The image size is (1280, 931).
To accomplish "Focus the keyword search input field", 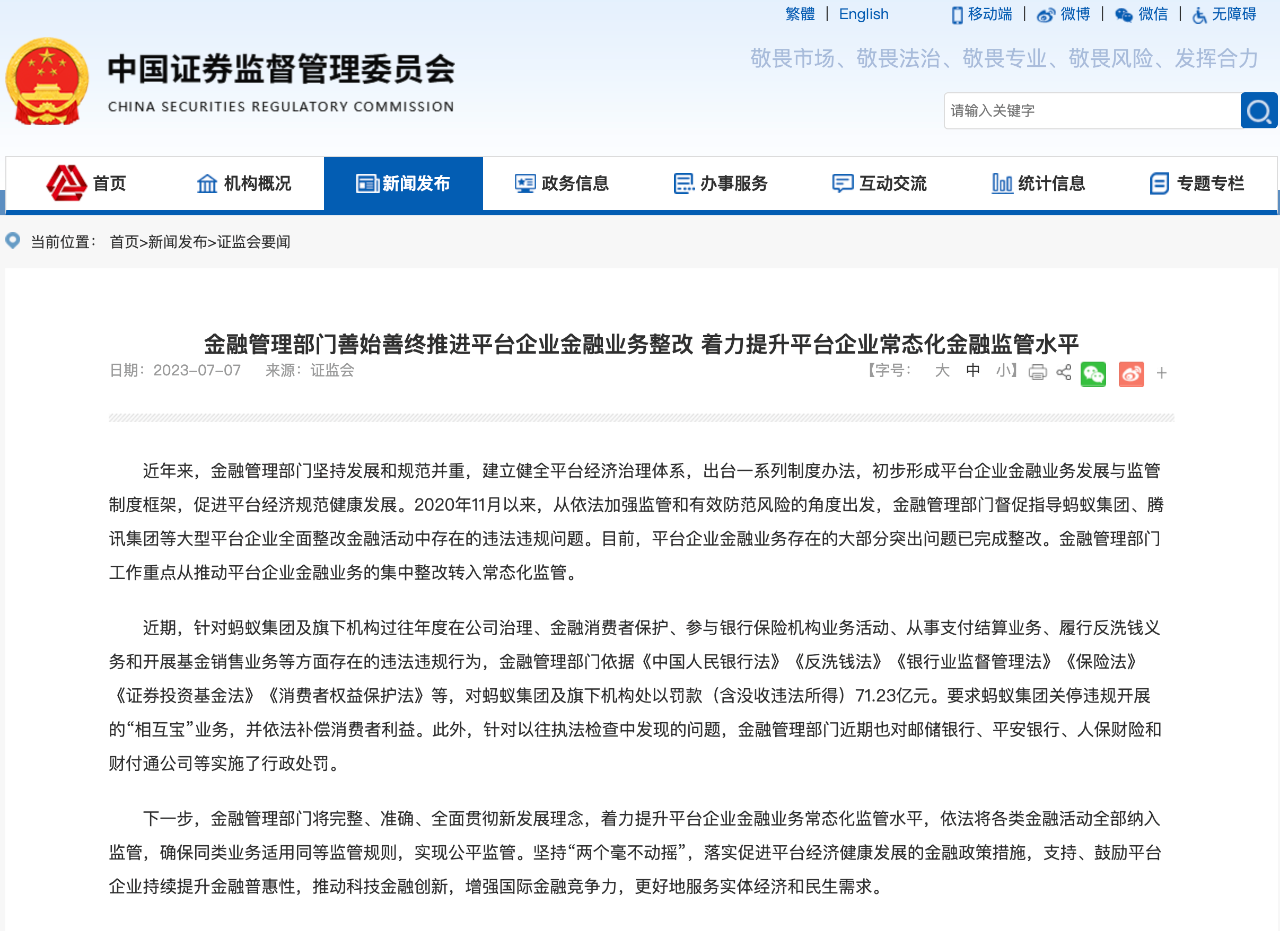I will (1092, 111).
